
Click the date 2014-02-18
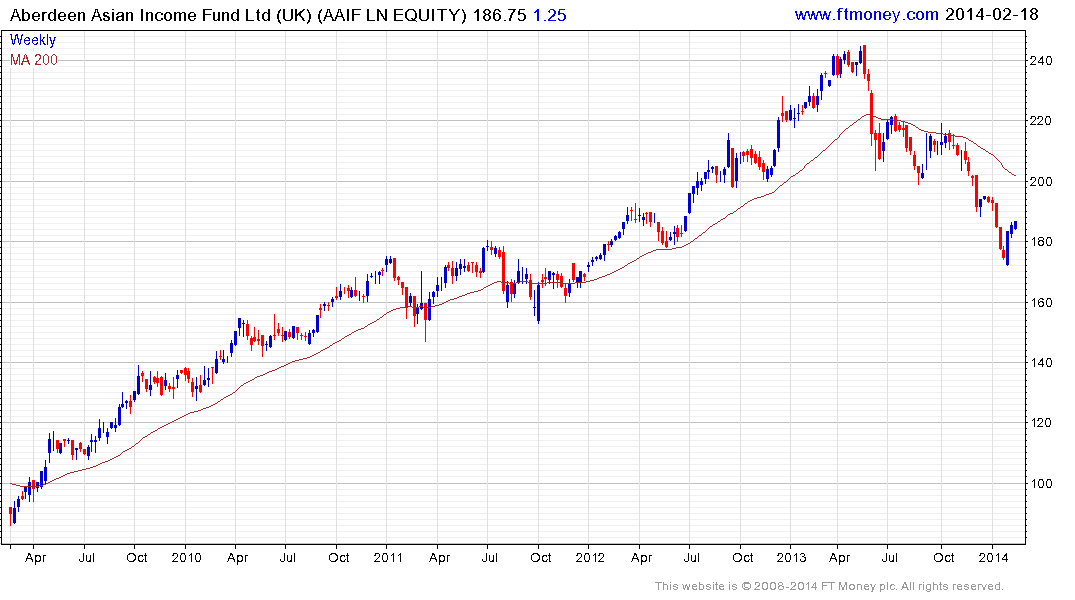pos(991,15)
